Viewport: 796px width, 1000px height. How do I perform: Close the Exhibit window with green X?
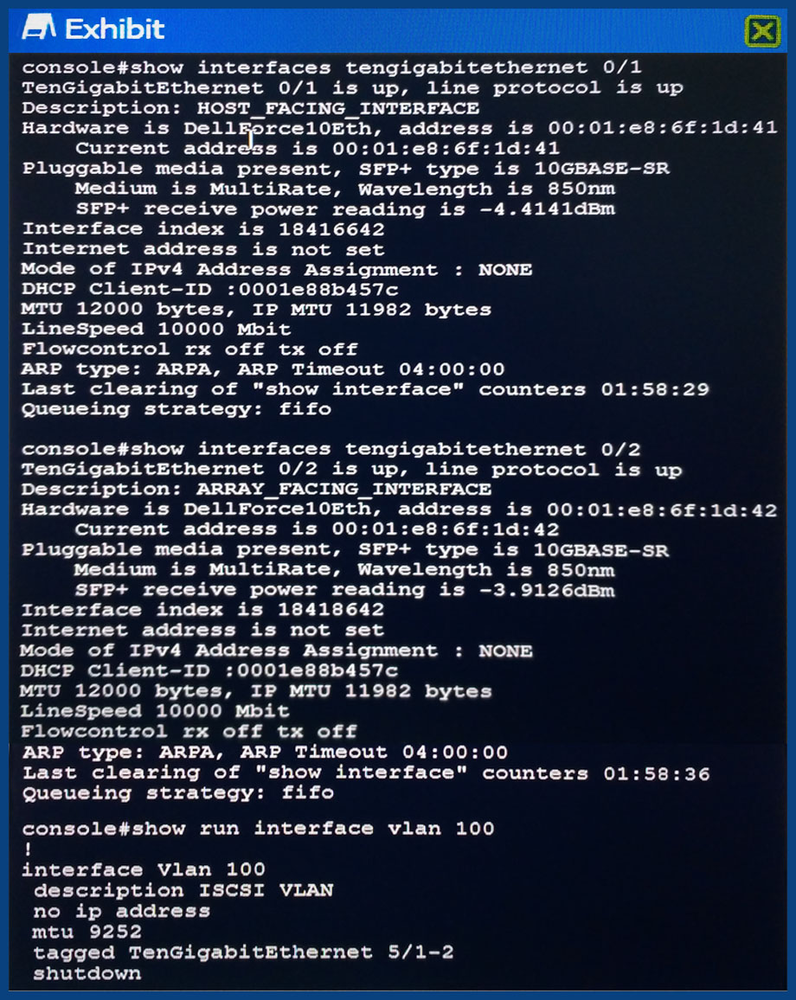pos(763,31)
